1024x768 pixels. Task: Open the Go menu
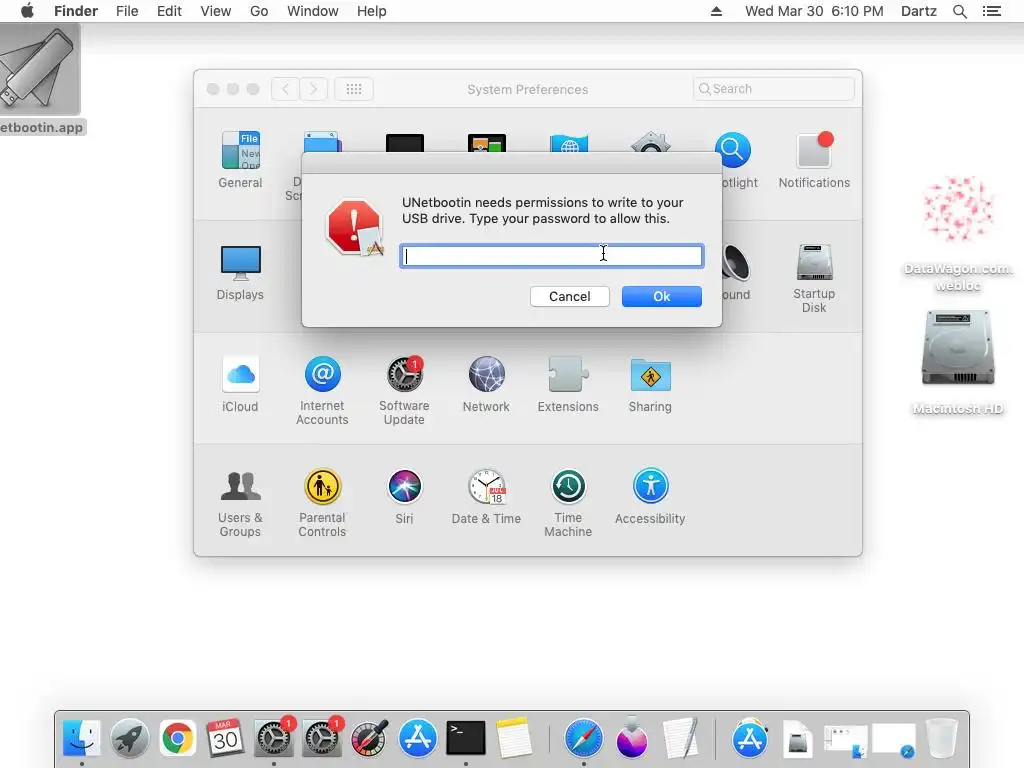[259, 11]
